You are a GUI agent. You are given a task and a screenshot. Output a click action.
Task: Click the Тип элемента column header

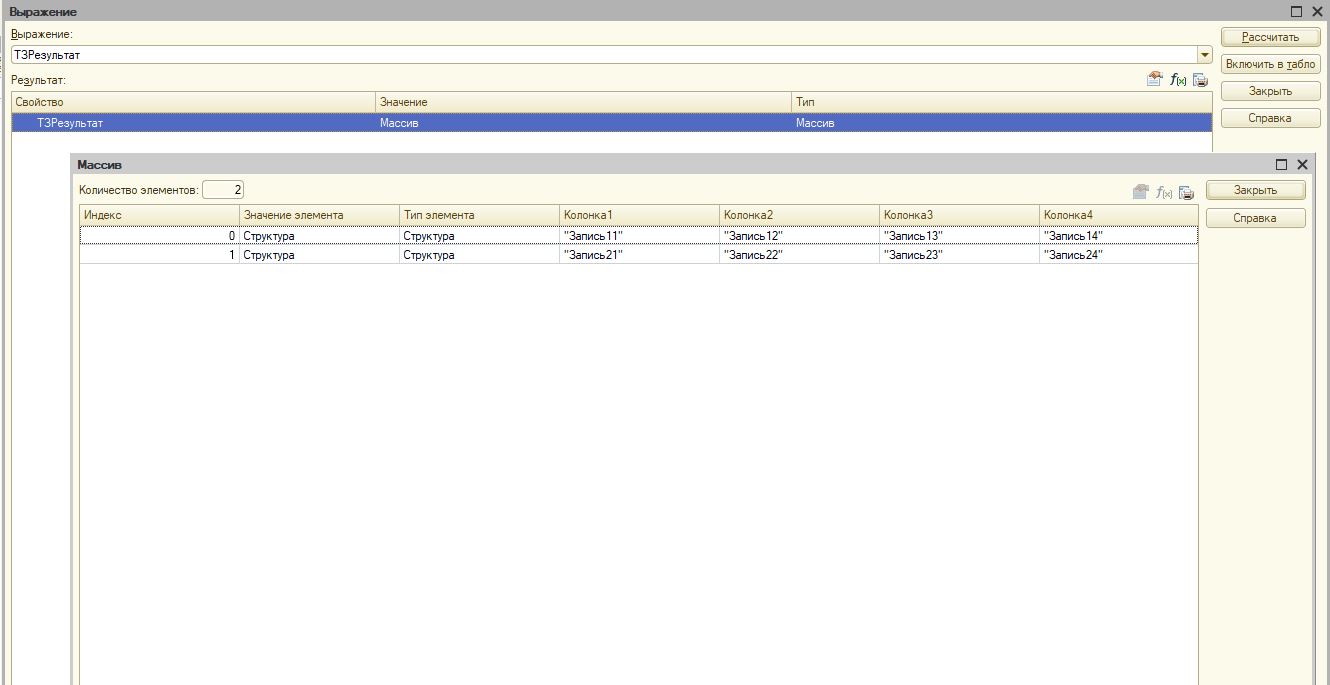pos(479,215)
